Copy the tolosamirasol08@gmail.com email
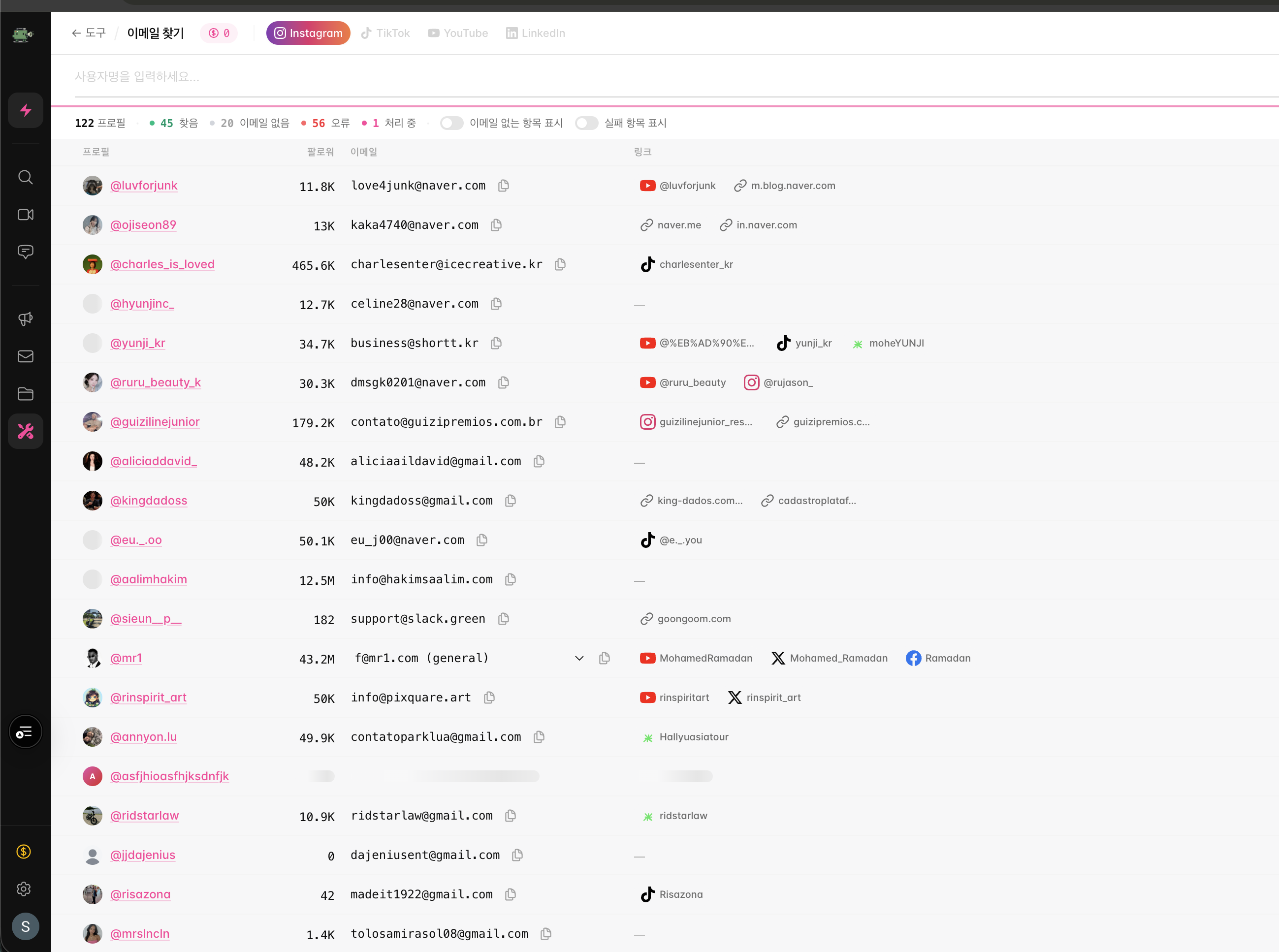 [x=546, y=934]
